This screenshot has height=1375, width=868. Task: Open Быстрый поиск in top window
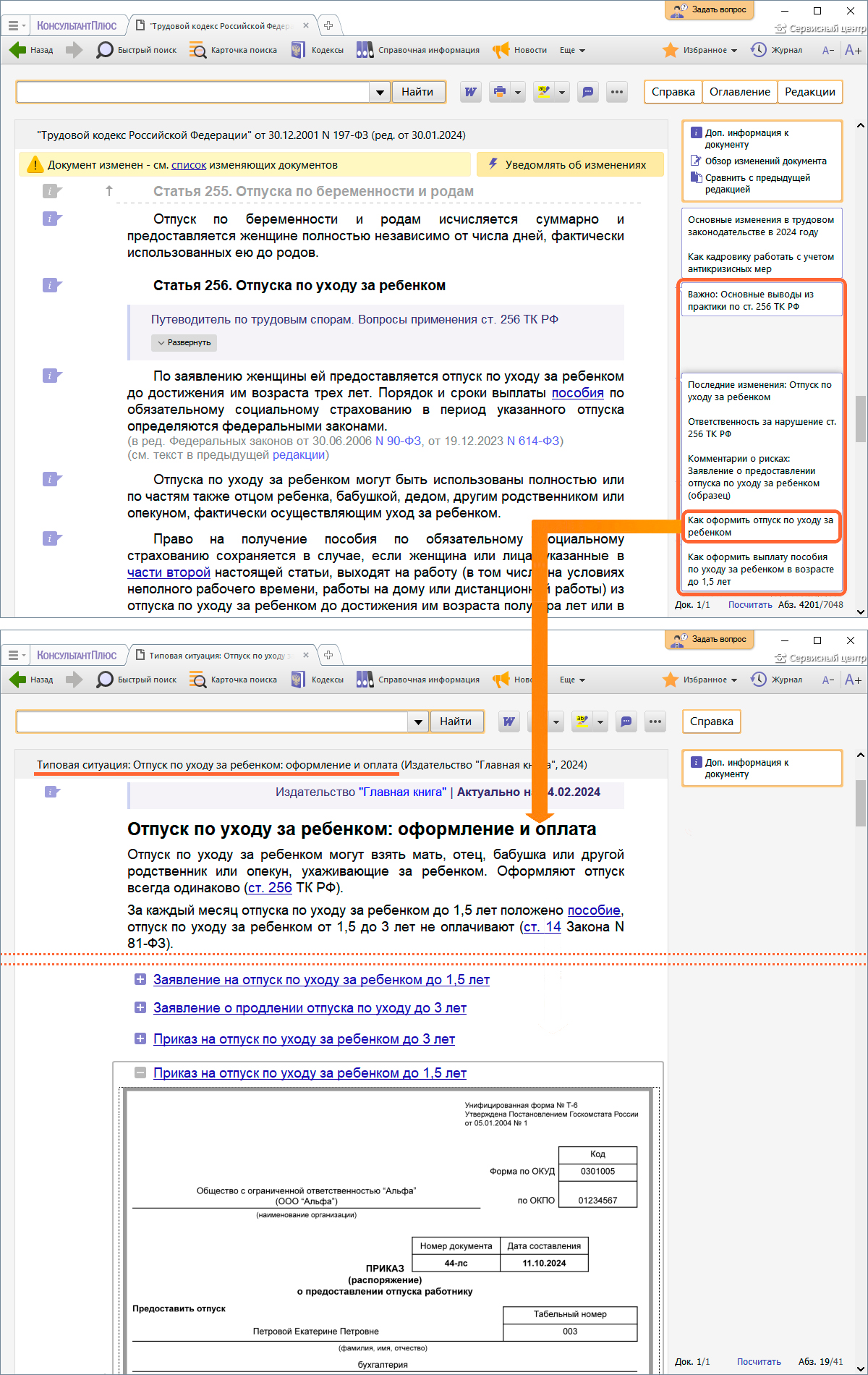[x=137, y=50]
